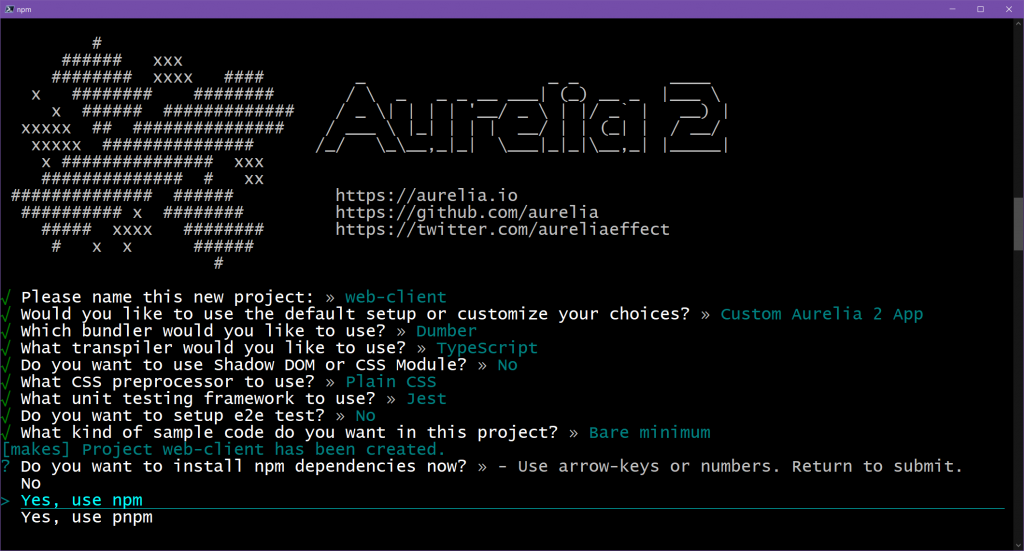Click the 'No' answer for e2e test question
The image size is (1024, 551).
point(366,416)
